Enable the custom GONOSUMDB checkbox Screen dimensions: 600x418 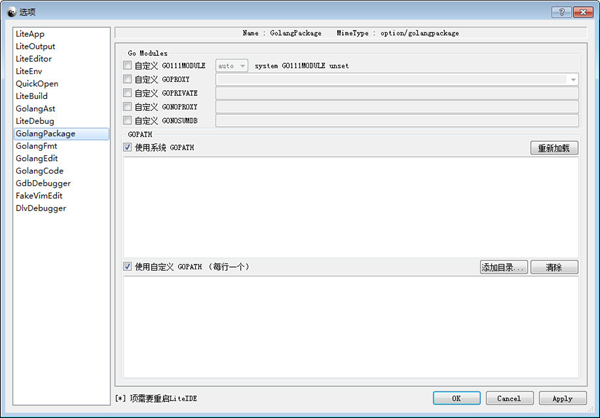point(127,121)
